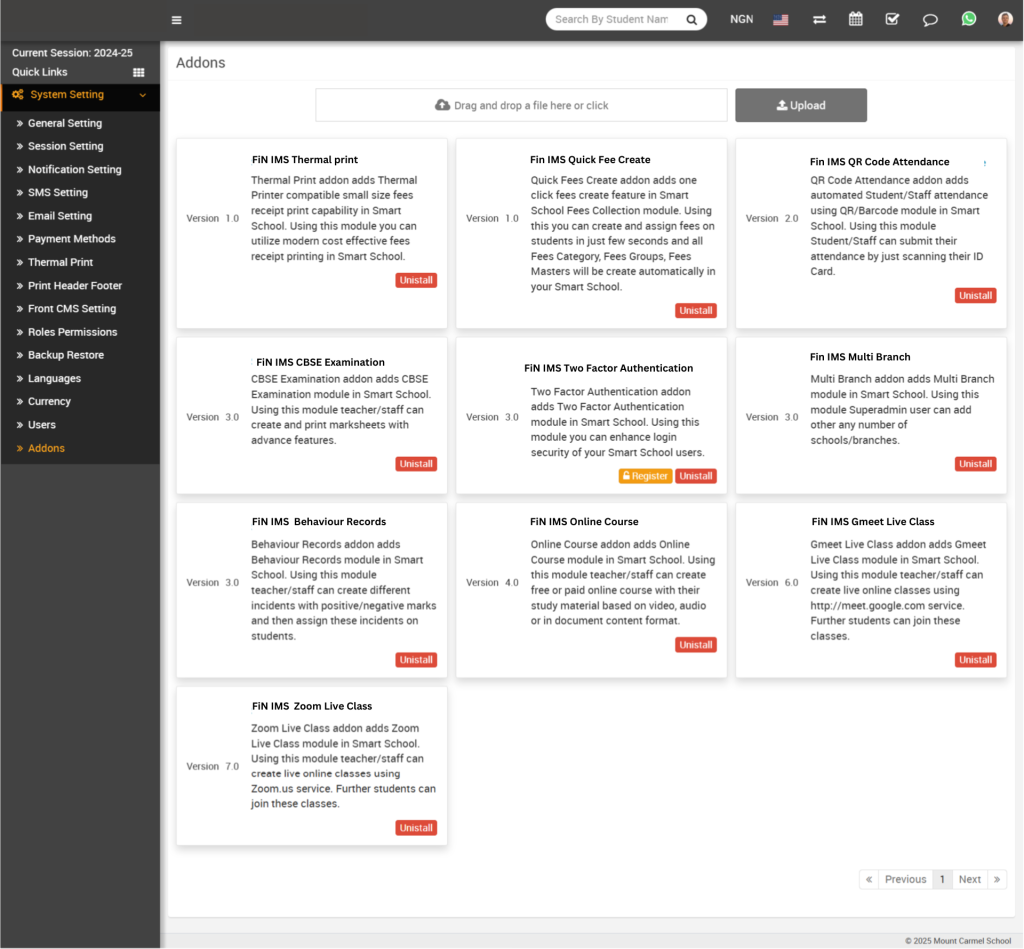The image size is (1024, 949).
Task: Click the switch arrows icon in header
Action: (819, 20)
